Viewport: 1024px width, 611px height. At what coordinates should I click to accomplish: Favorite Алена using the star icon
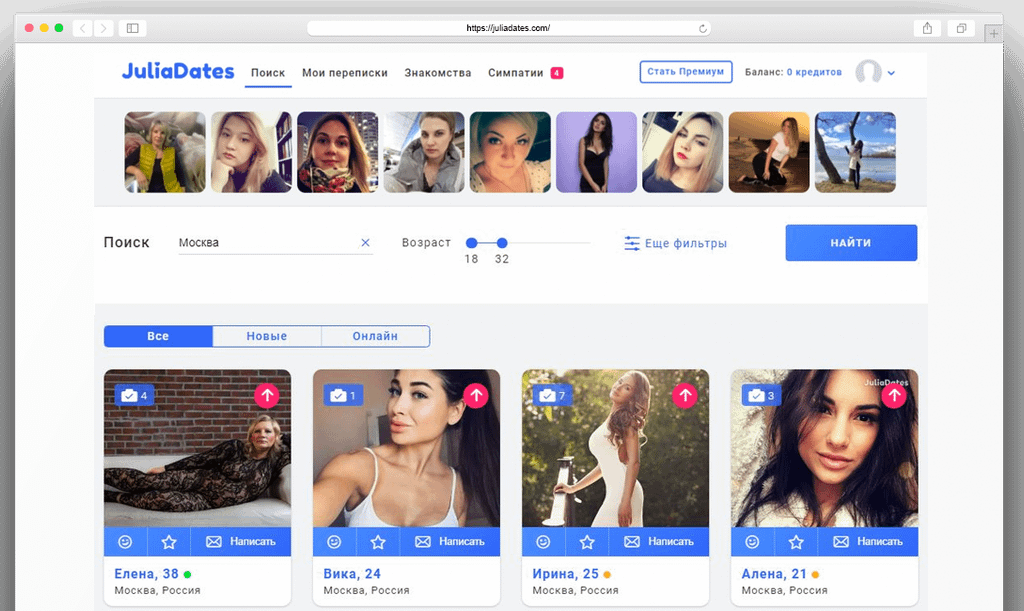click(796, 542)
